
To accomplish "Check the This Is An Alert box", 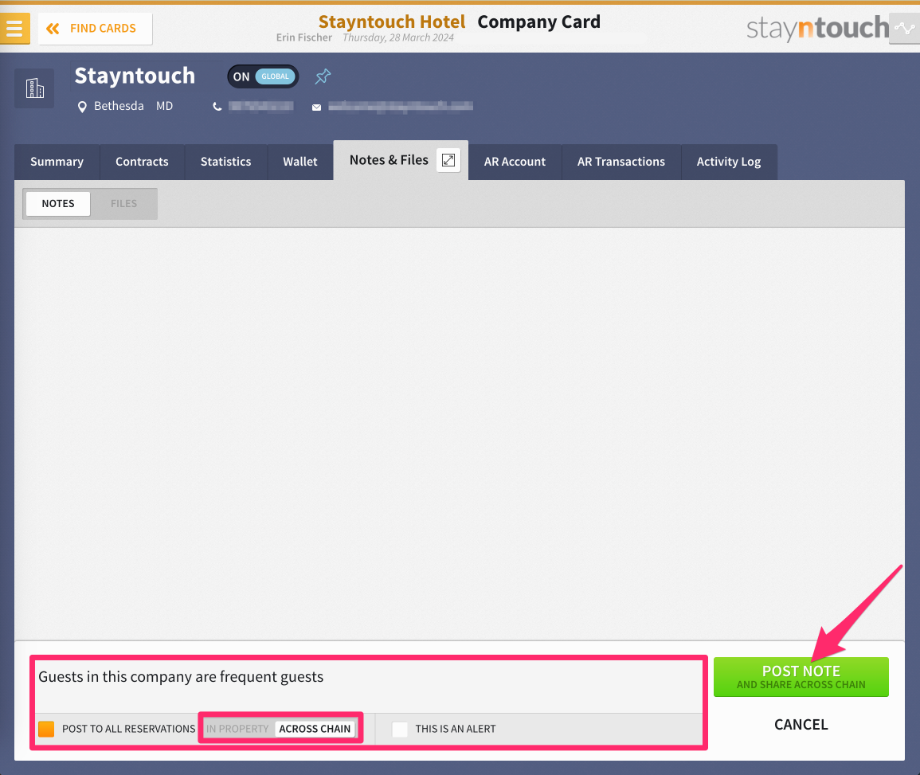I will coord(400,729).
